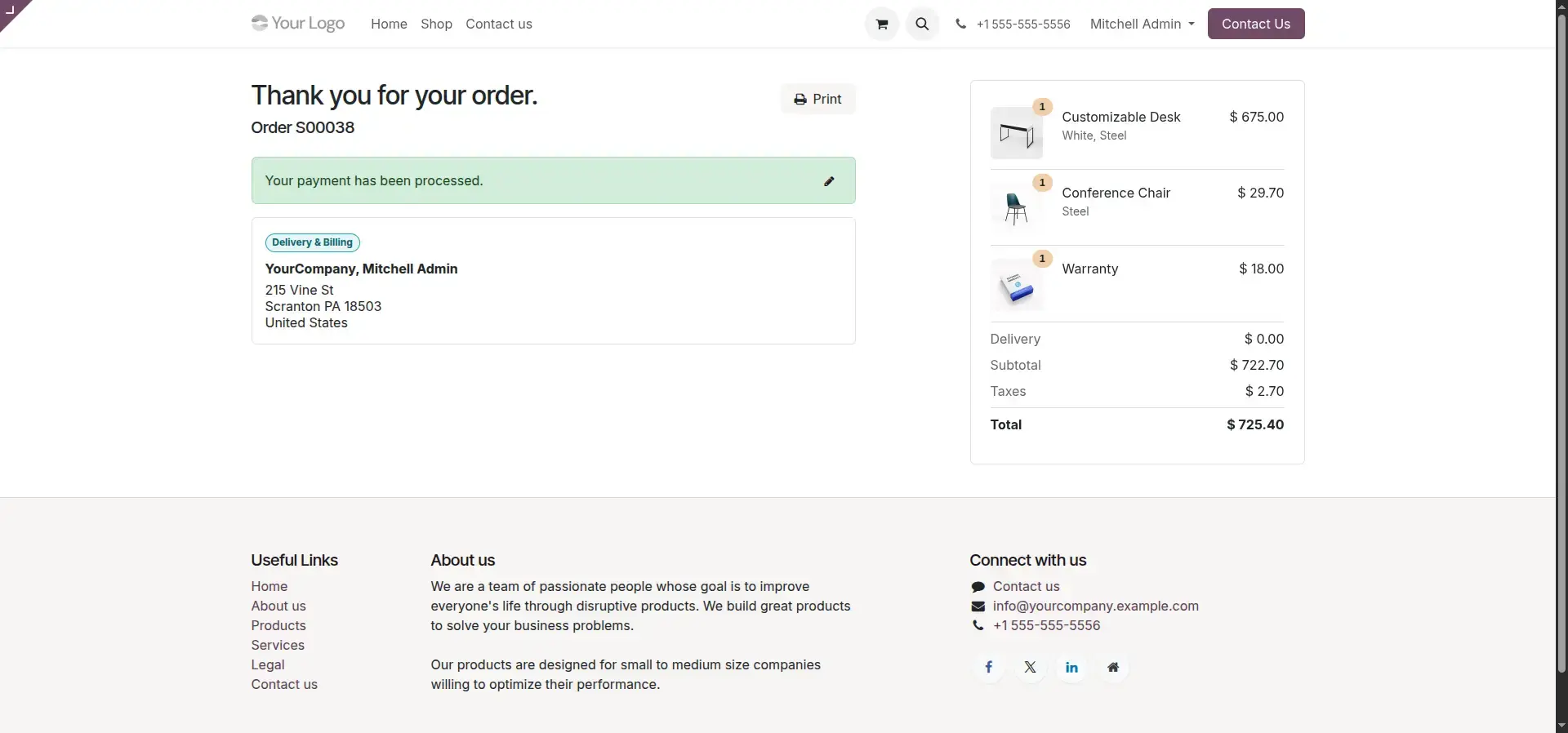Click the envelope icon beside the email address
This screenshot has height=733, width=1568.
978,606
